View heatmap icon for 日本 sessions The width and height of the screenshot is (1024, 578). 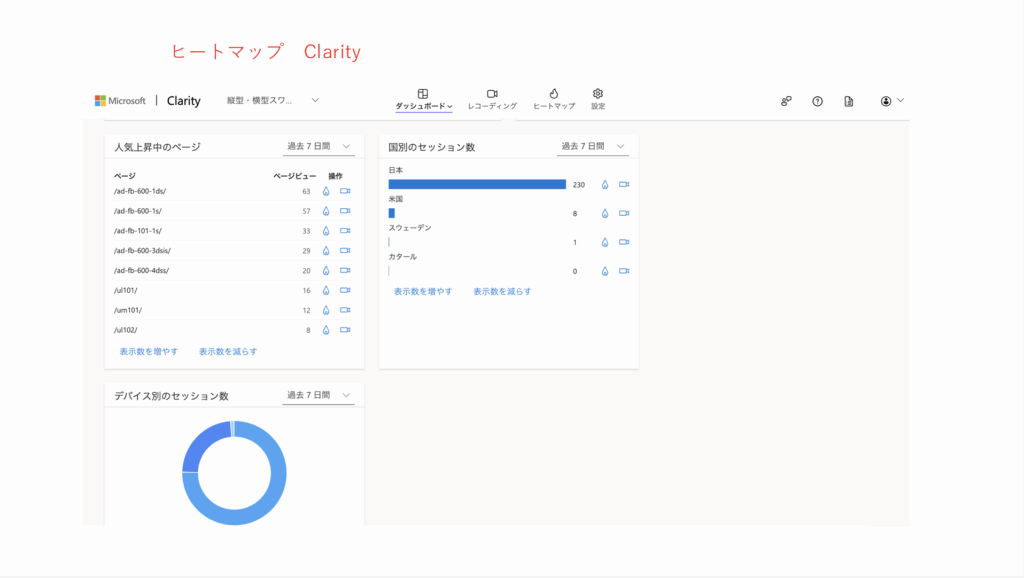point(605,185)
